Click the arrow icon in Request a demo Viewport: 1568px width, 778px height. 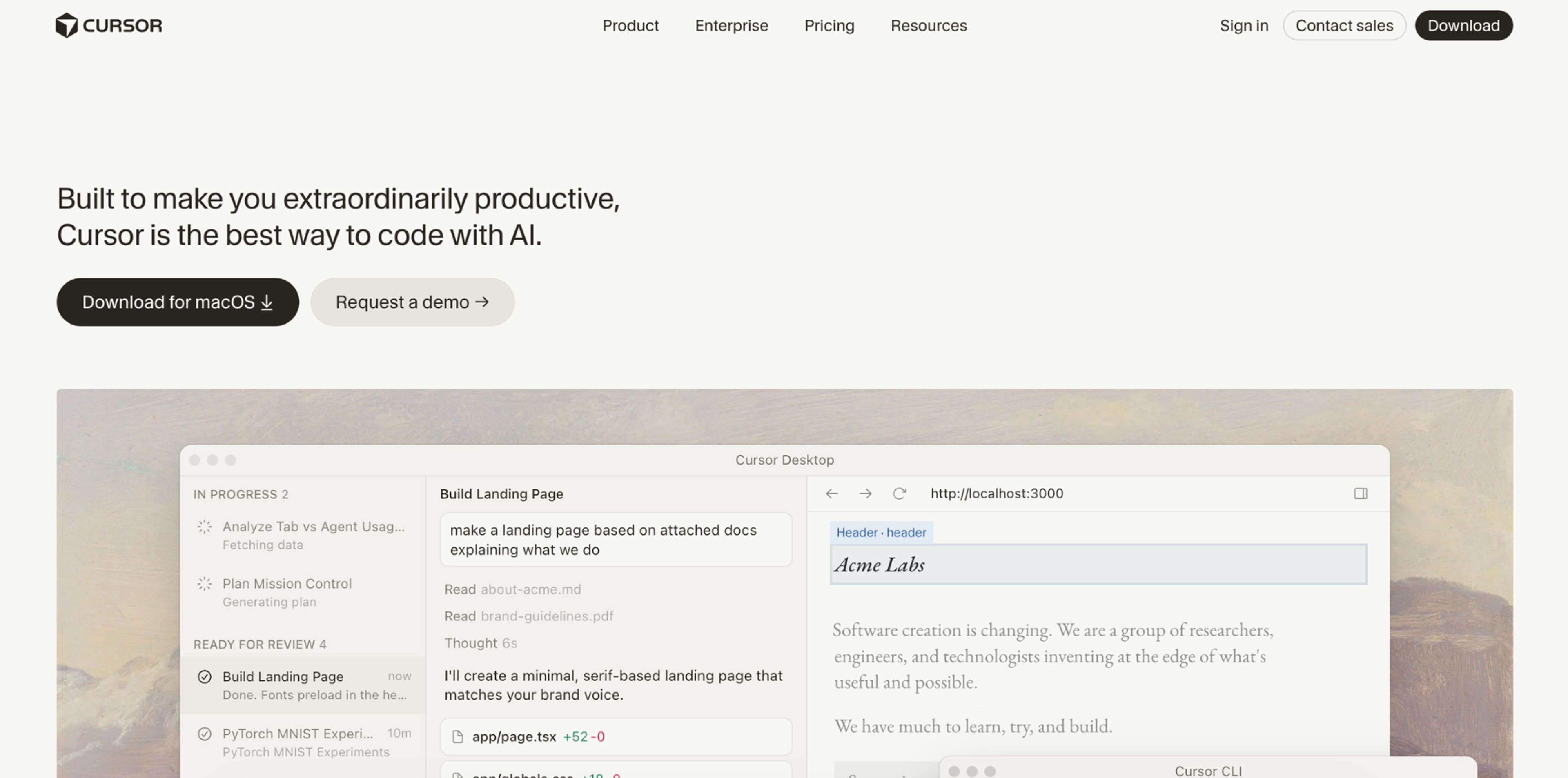point(482,302)
